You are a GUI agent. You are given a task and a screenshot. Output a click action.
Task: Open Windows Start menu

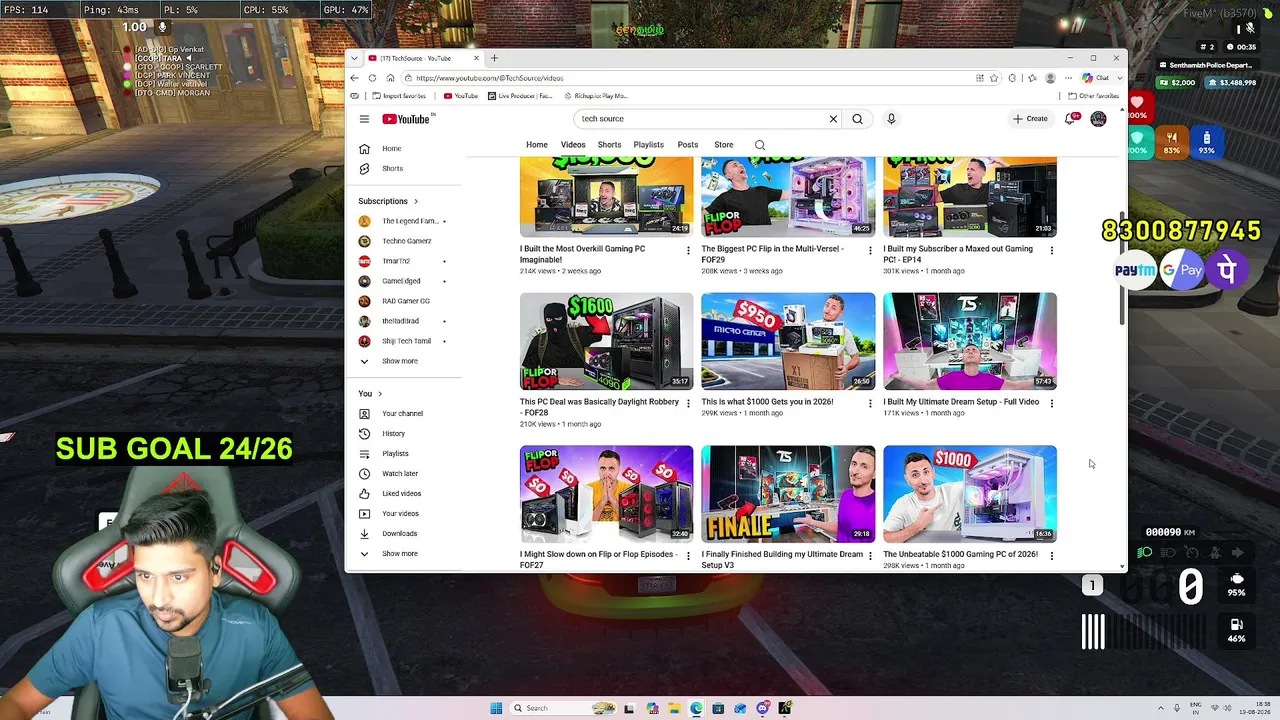(x=496, y=708)
